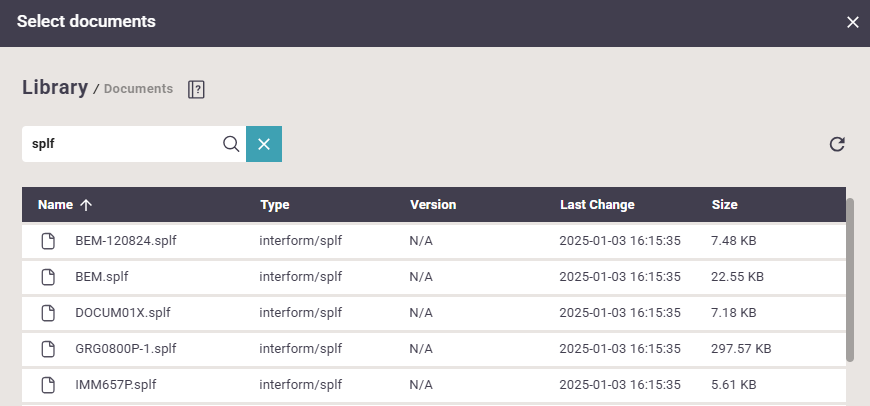The height and width of the screenshot is (406, 870).
Task: Click the file icon for GRG0800P-1.splf
Action: [x=47, y=349]
